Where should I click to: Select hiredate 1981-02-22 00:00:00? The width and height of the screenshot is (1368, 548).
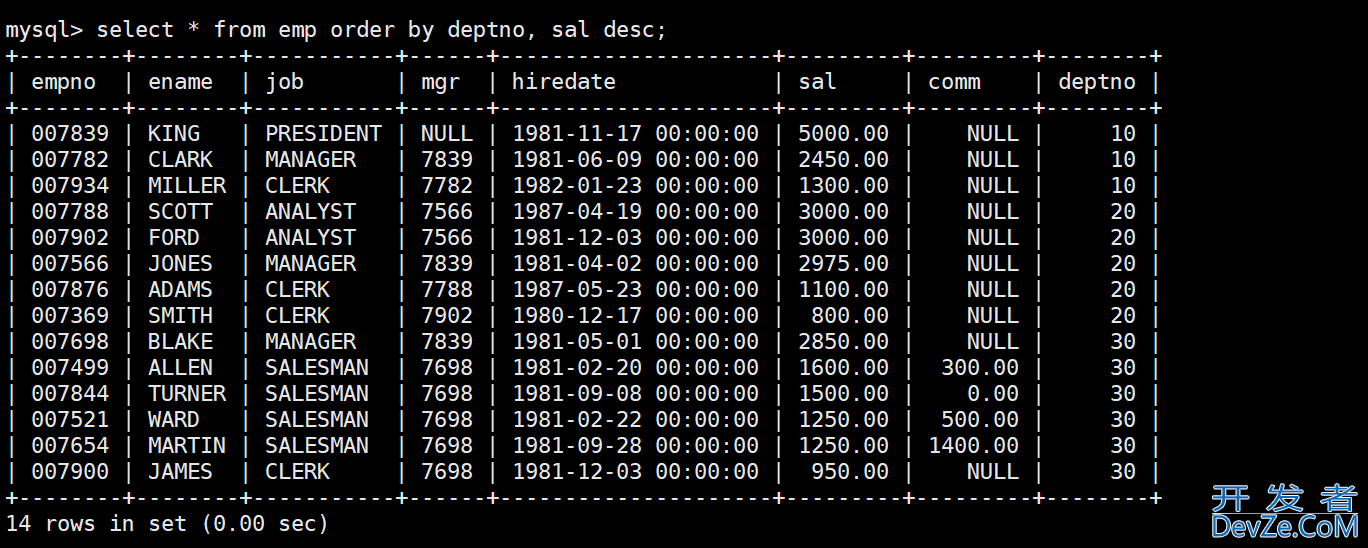[x=635, y=419]
